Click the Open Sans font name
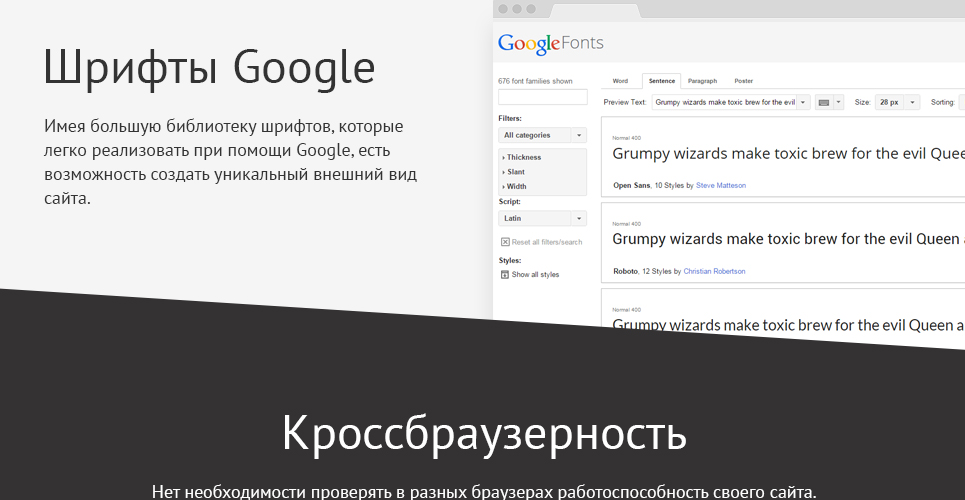The width and height of the screenshot is (965, 500). [631, 185]
